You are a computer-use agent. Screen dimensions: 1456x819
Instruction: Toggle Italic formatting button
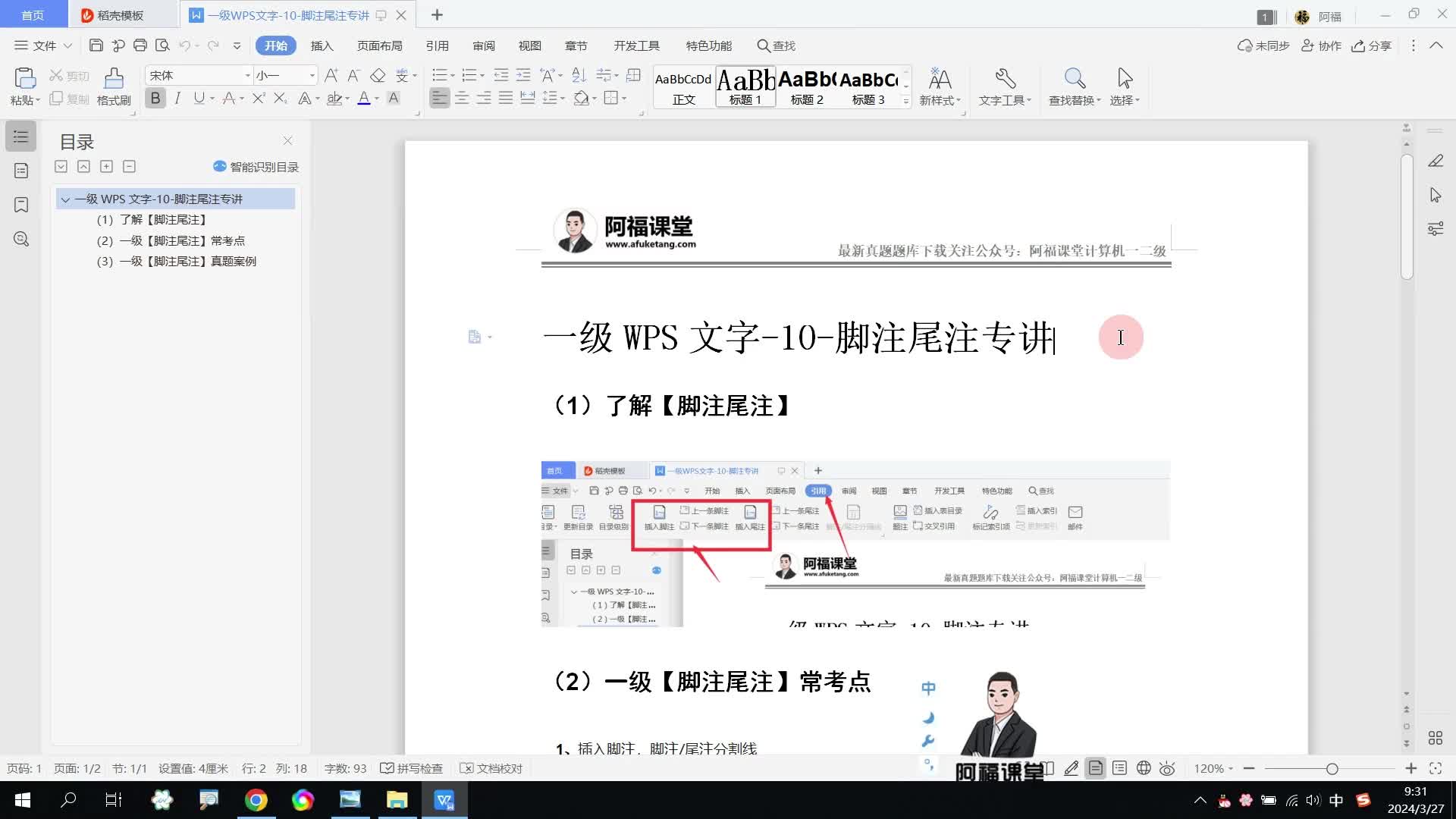(x=177, y=98)
